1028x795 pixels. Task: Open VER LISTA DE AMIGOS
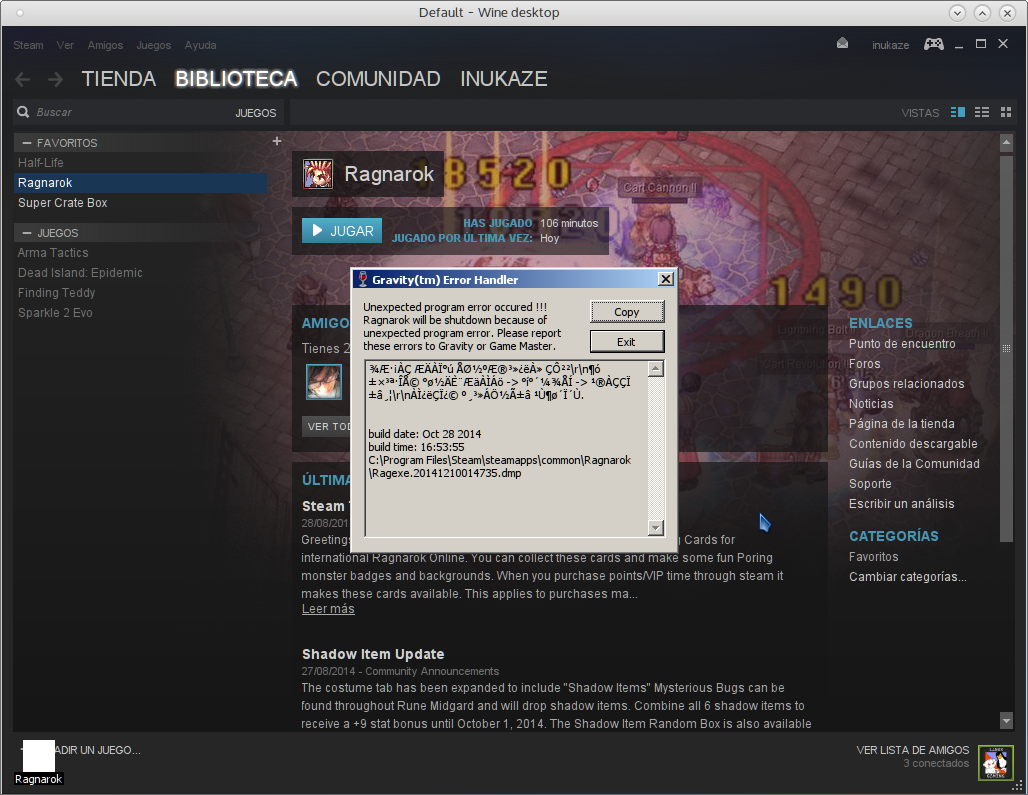pos(913,750)
